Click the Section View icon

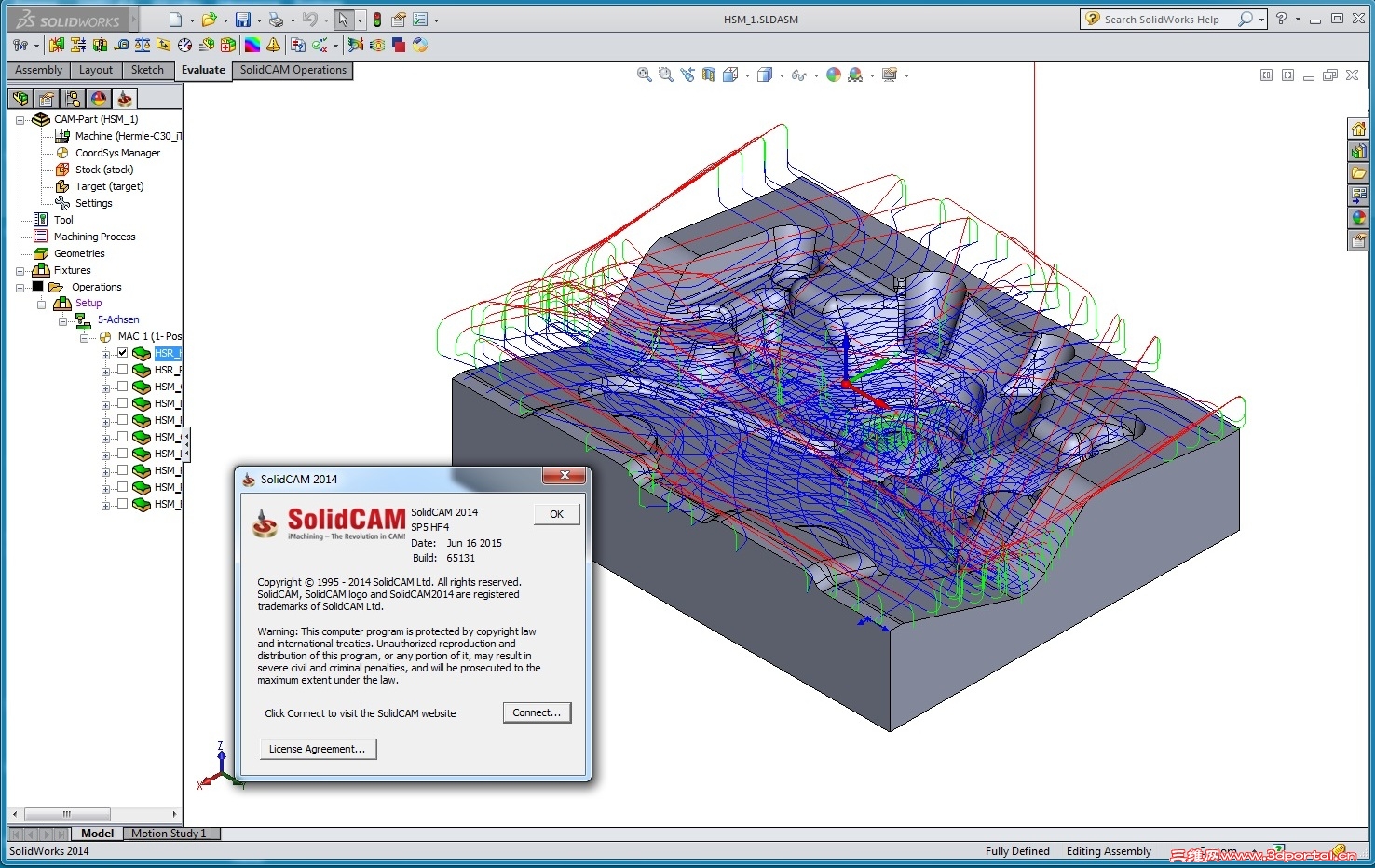click(x=709, y=75)
